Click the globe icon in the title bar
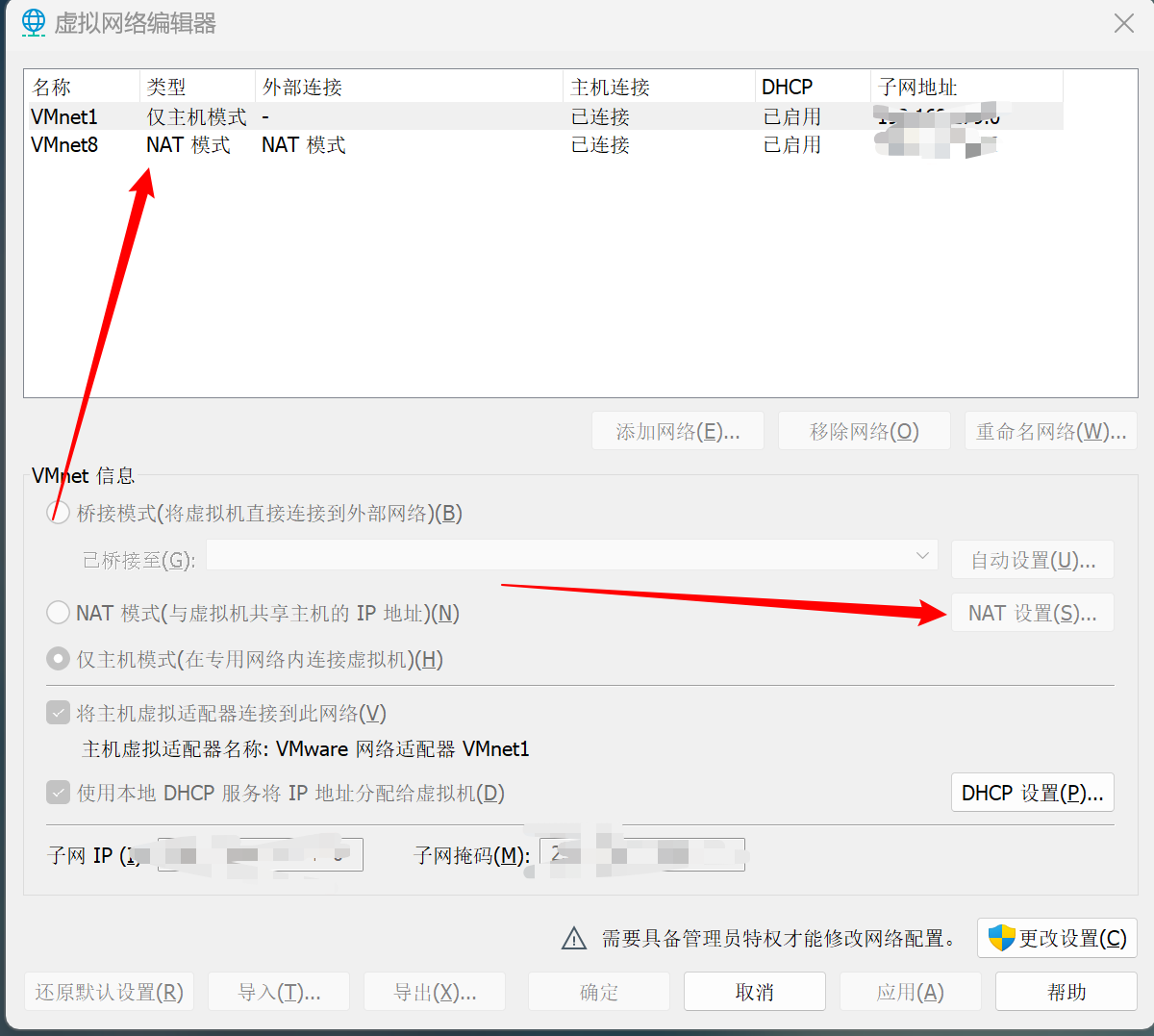Image resolution: width=1154 pixels, height=1036 pixels. click(34, 23)
